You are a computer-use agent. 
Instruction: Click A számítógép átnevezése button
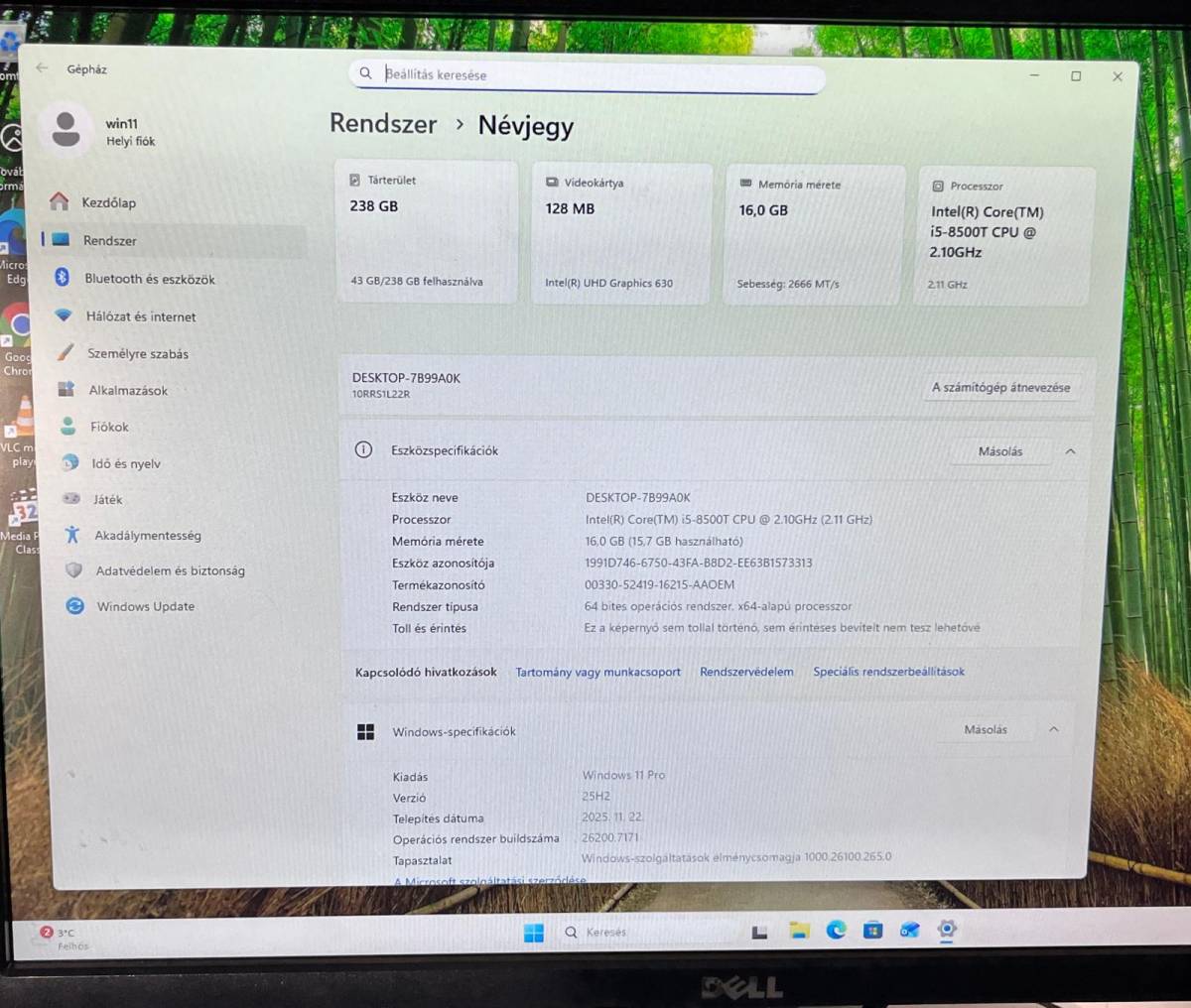[x=1002, y=387]
